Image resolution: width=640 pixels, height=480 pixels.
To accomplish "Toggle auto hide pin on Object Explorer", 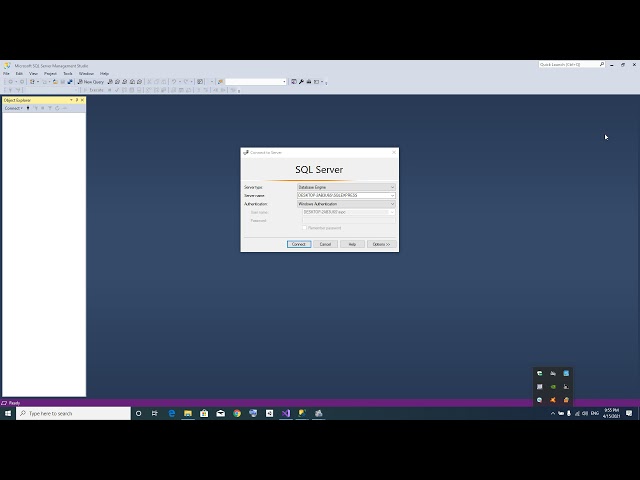I will [x=77, y=100].
